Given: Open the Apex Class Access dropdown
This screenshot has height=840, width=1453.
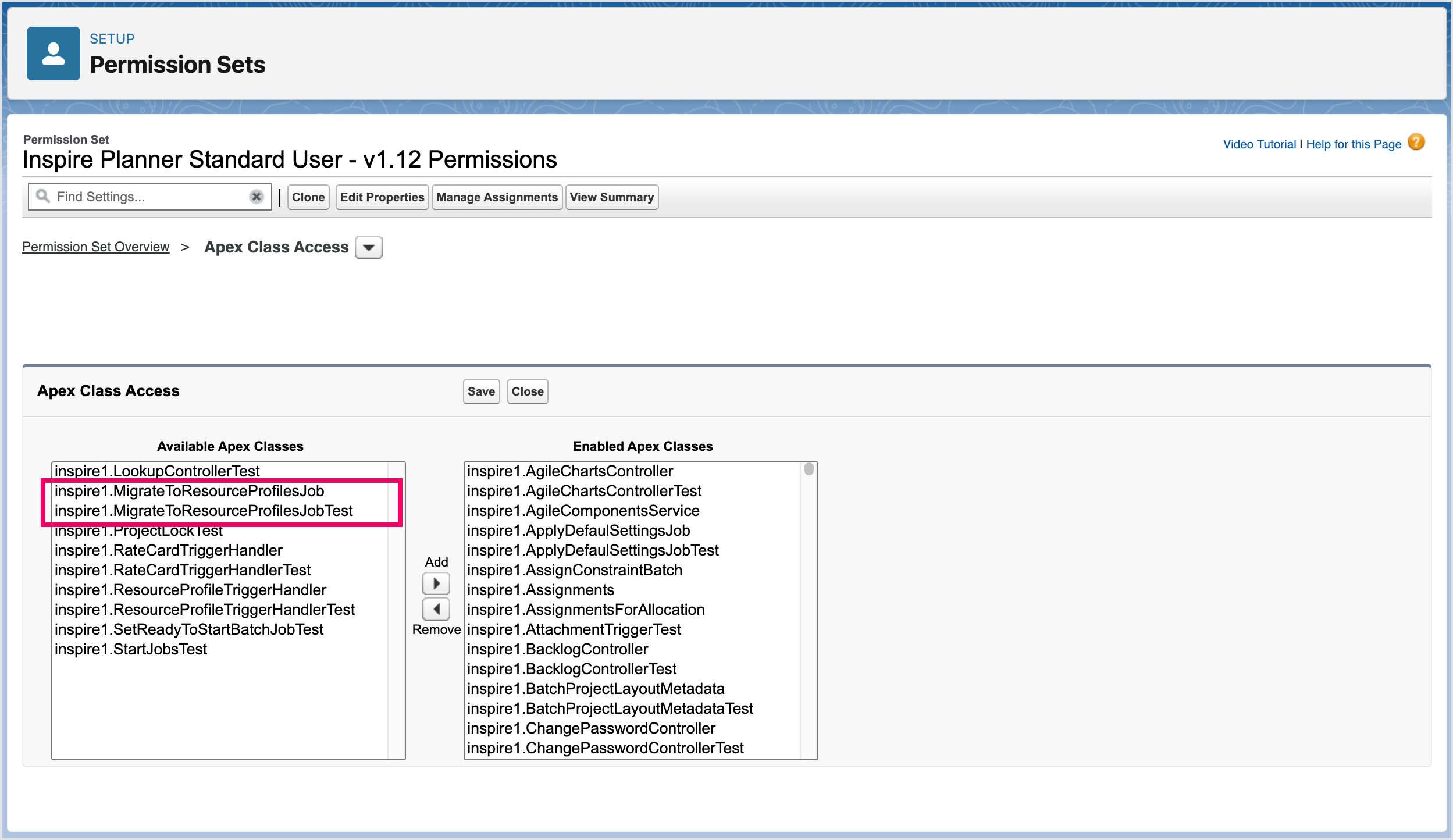Looking at the screenshot, I should [x=369, y=247].
